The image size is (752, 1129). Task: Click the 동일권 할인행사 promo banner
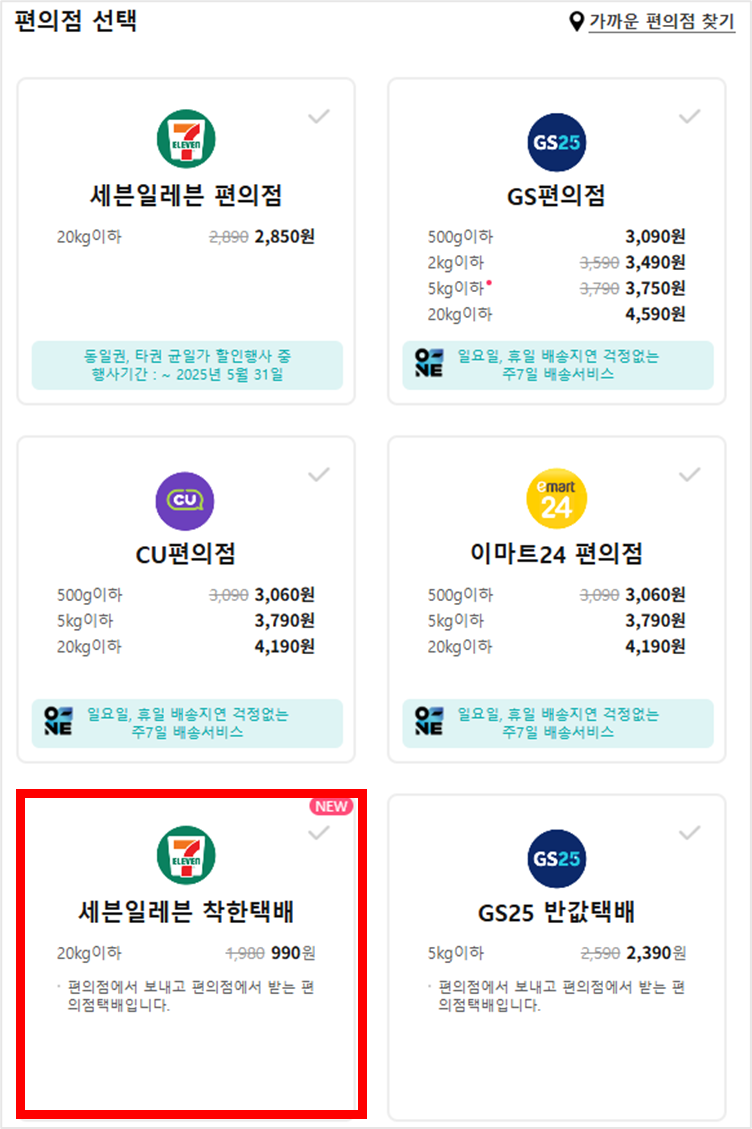186,365
